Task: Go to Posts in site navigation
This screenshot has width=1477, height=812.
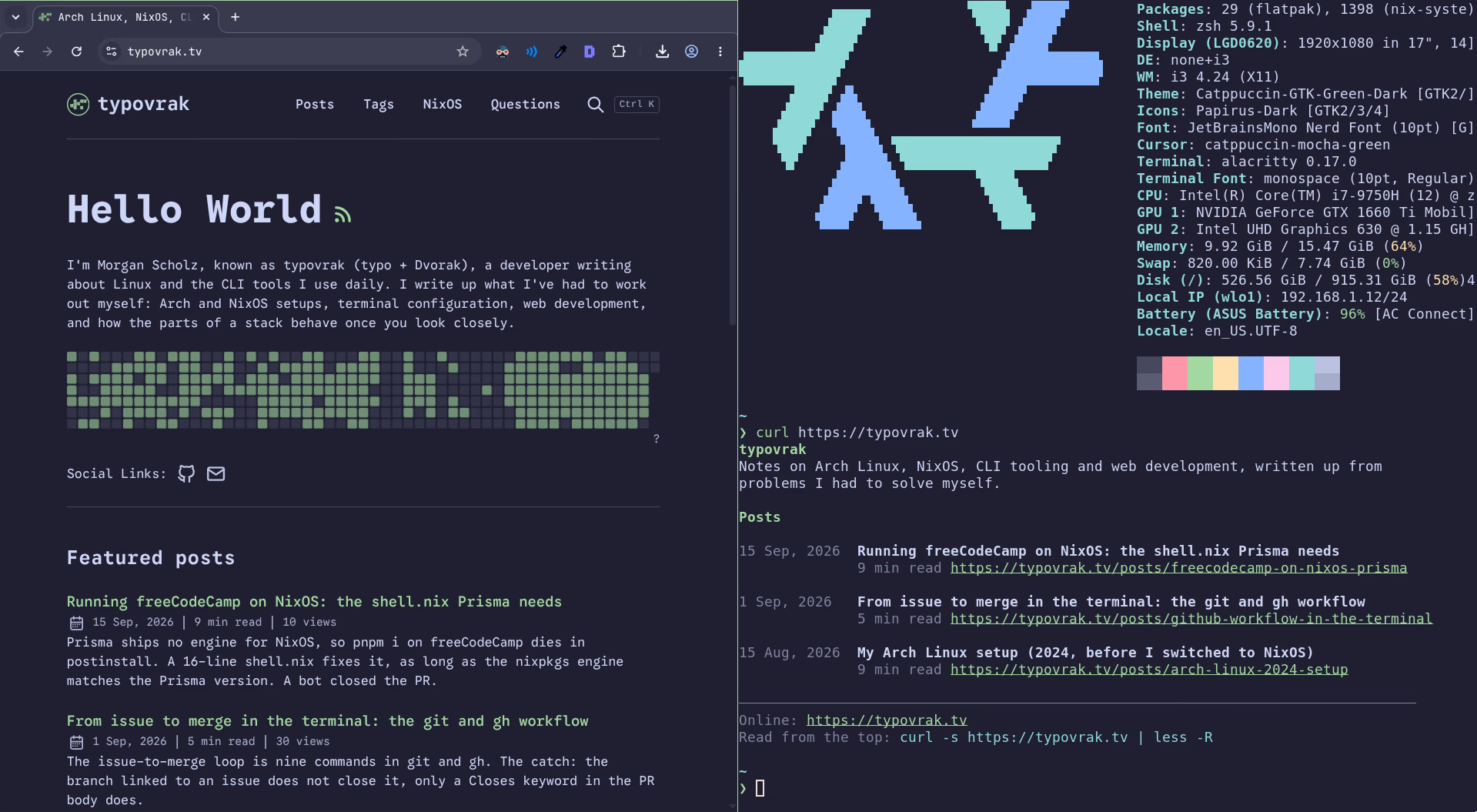Action: [x=315, y=105]
